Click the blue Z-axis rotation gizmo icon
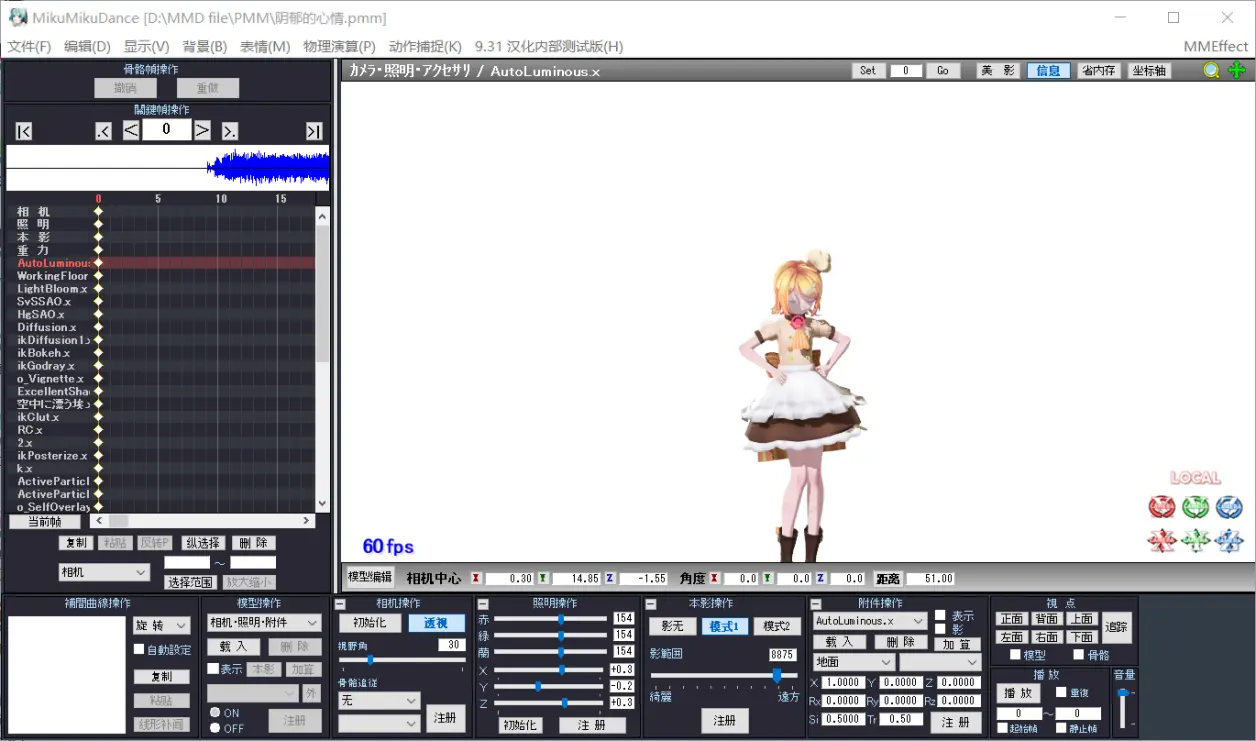This screenshot has width=1256, height=741. (x=1229, y=507)
